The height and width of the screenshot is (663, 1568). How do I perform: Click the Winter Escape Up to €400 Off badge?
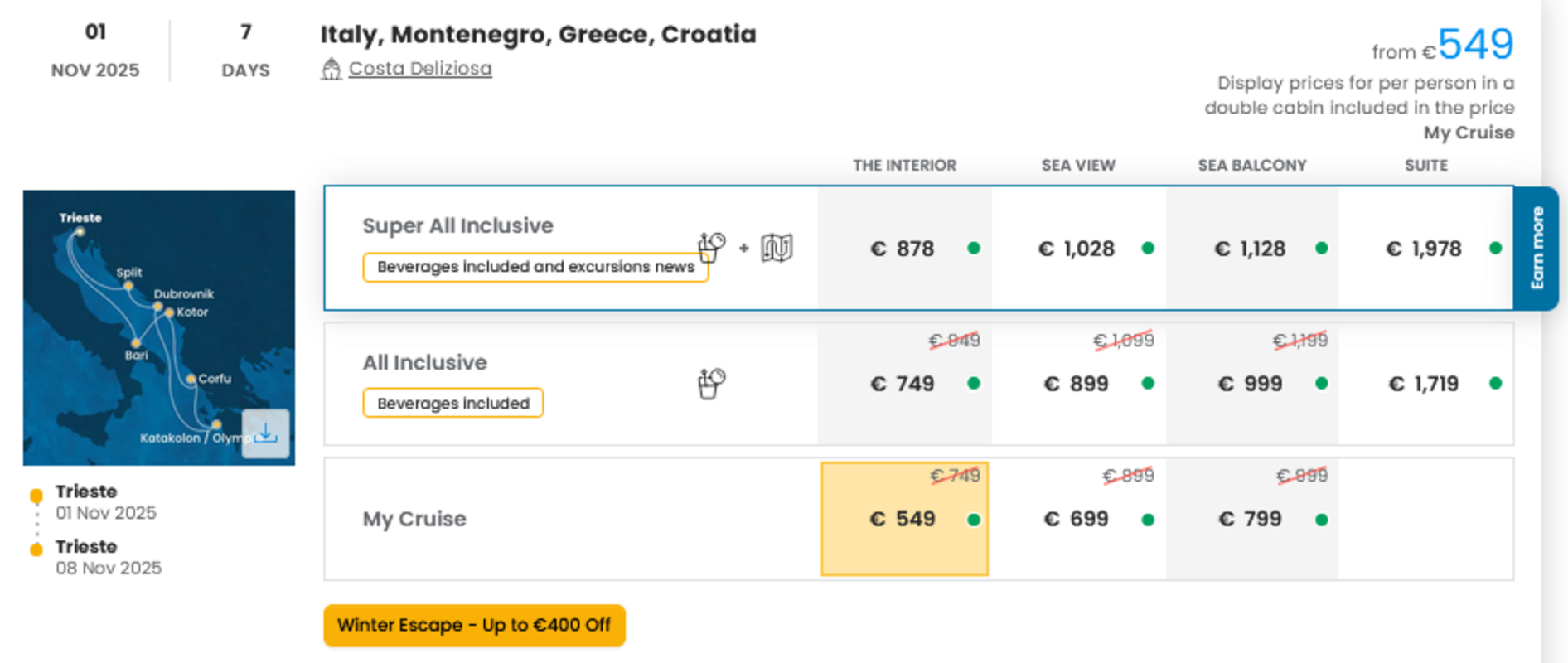pos(474,625)
